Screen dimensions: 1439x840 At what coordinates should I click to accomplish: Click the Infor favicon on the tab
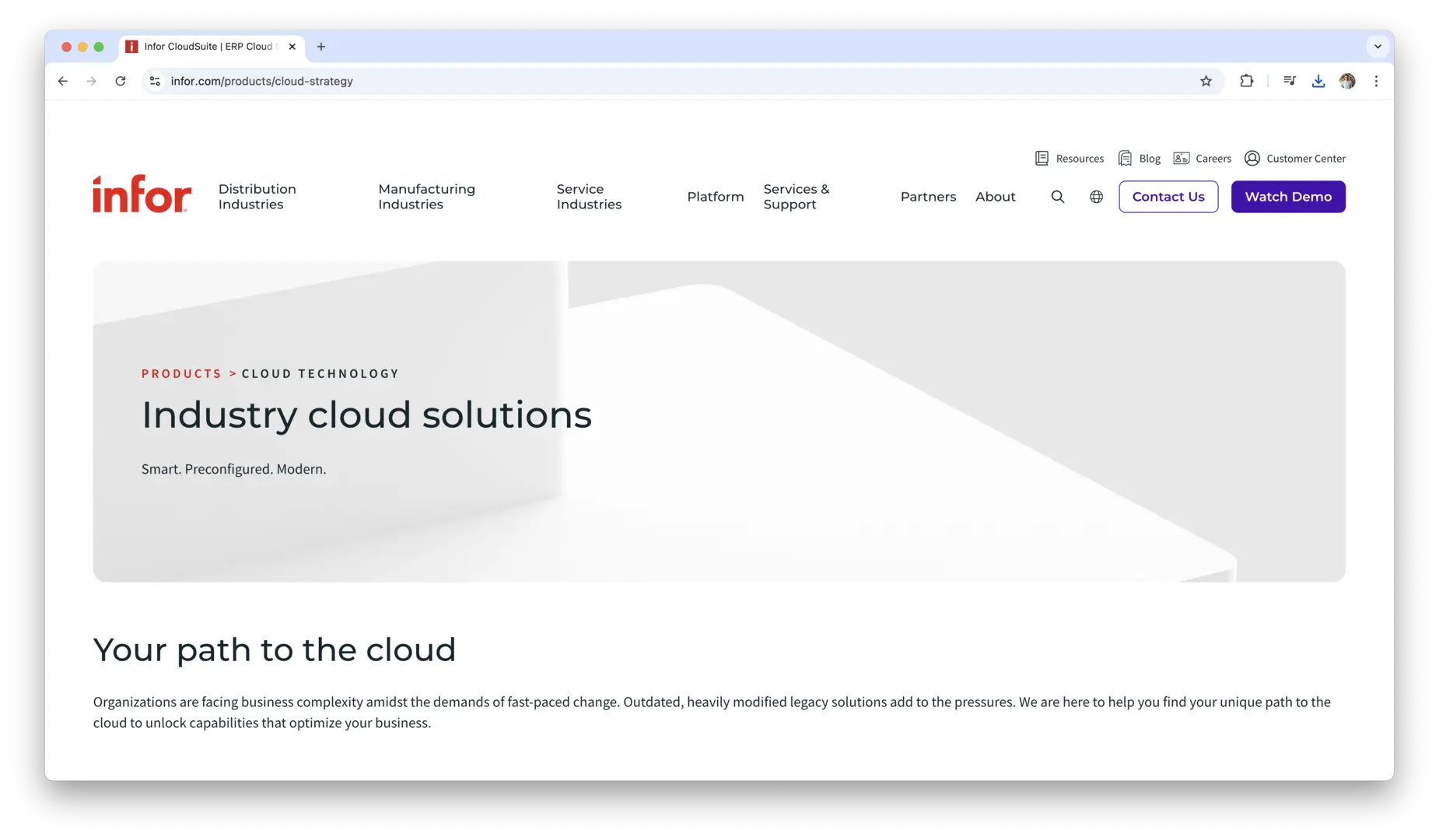click(131, 47)
